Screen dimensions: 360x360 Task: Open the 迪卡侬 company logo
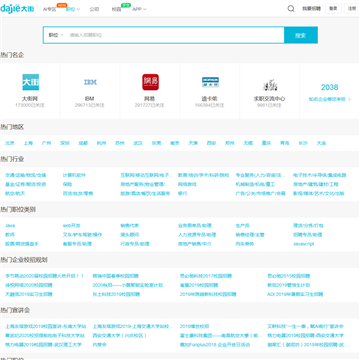tap(210, 82)
